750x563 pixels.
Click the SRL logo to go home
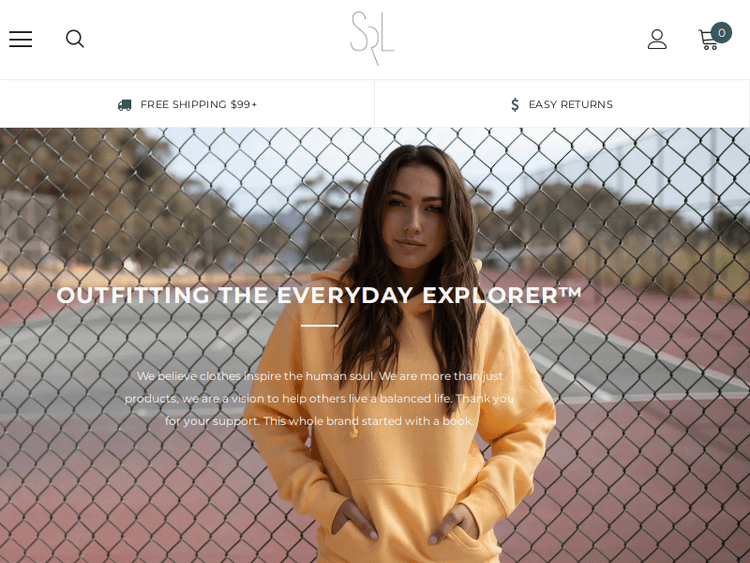[x=372, y=38]
